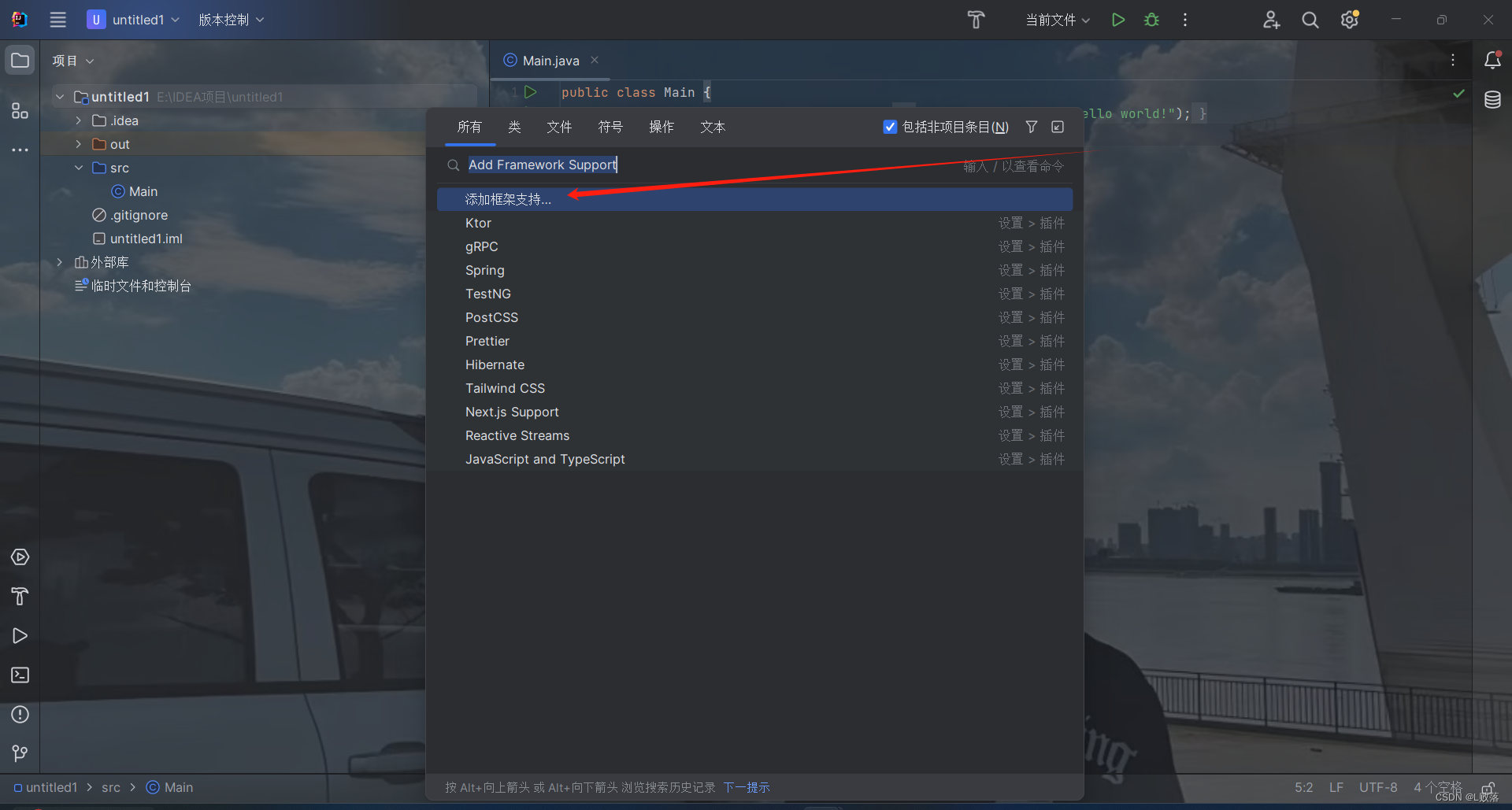Open the main hamburger menu
Viewport: 1512px width, 810px height.
(x=57, y=20)
